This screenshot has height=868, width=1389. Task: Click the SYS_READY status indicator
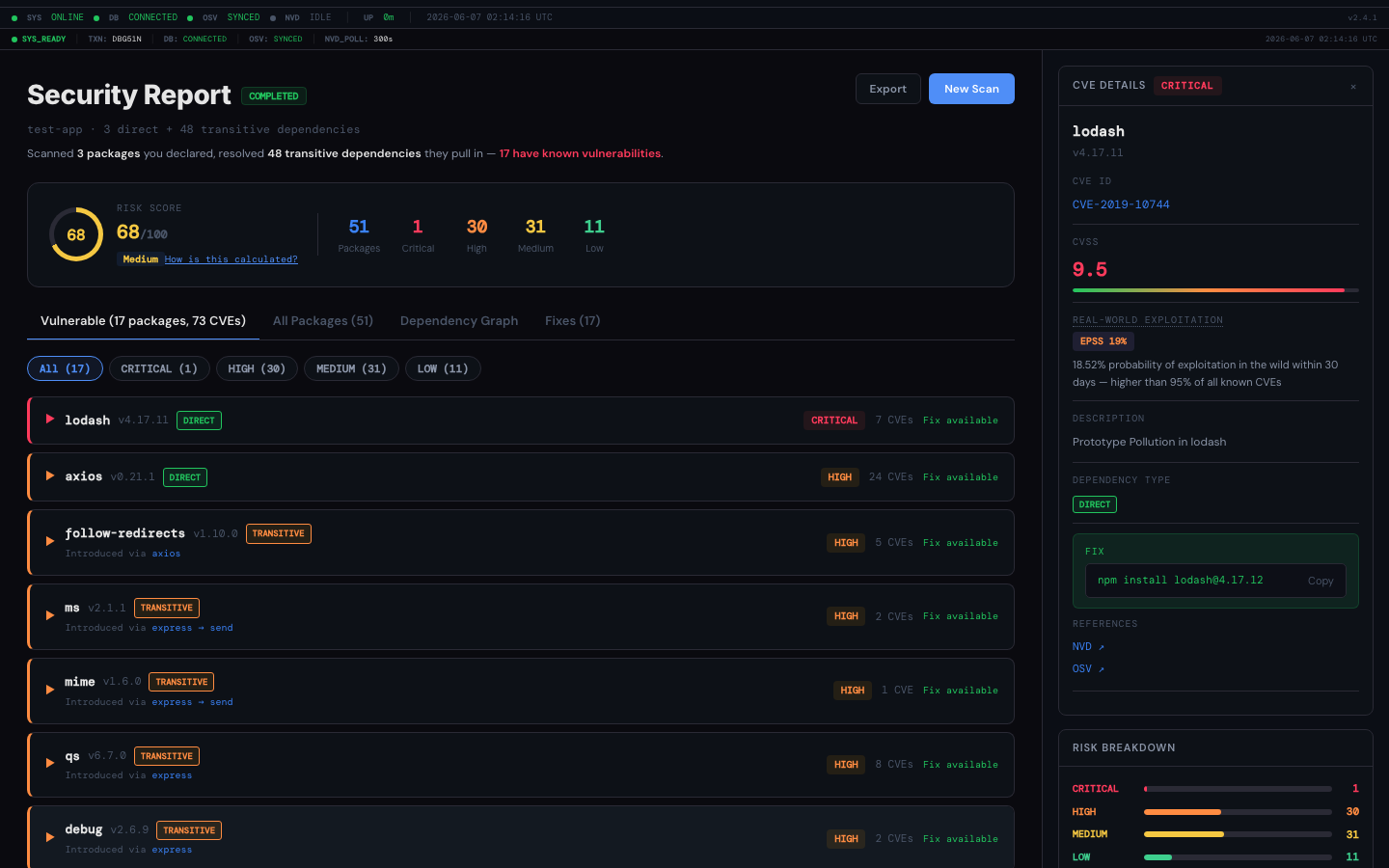tap(39, 40)
